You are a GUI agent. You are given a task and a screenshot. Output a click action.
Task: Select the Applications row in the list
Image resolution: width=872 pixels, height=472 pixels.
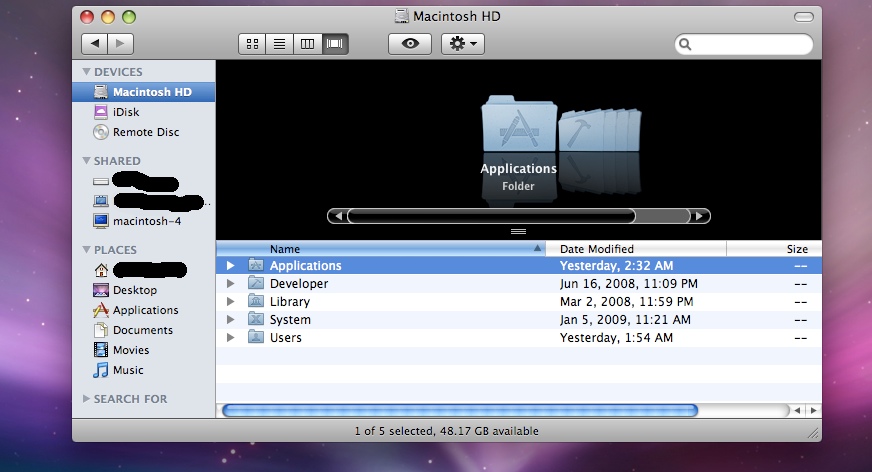click(519, 266)
